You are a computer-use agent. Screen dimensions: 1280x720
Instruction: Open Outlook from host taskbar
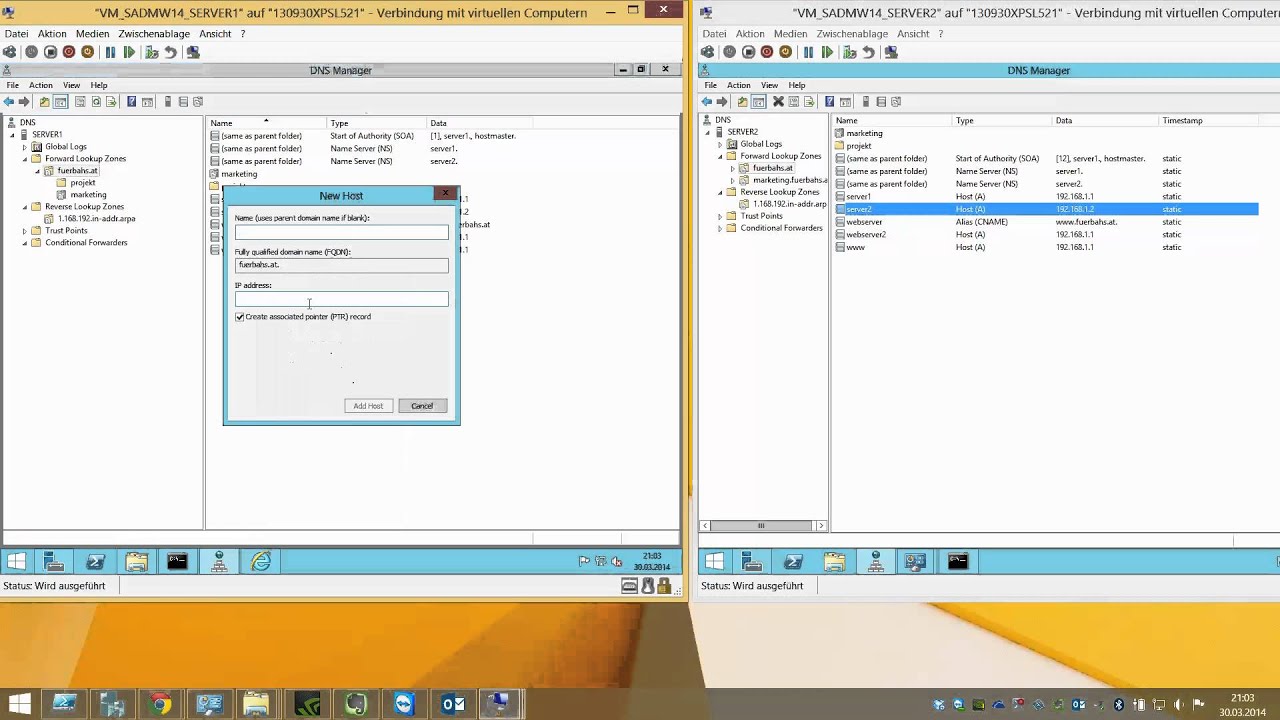coord(452,704)
